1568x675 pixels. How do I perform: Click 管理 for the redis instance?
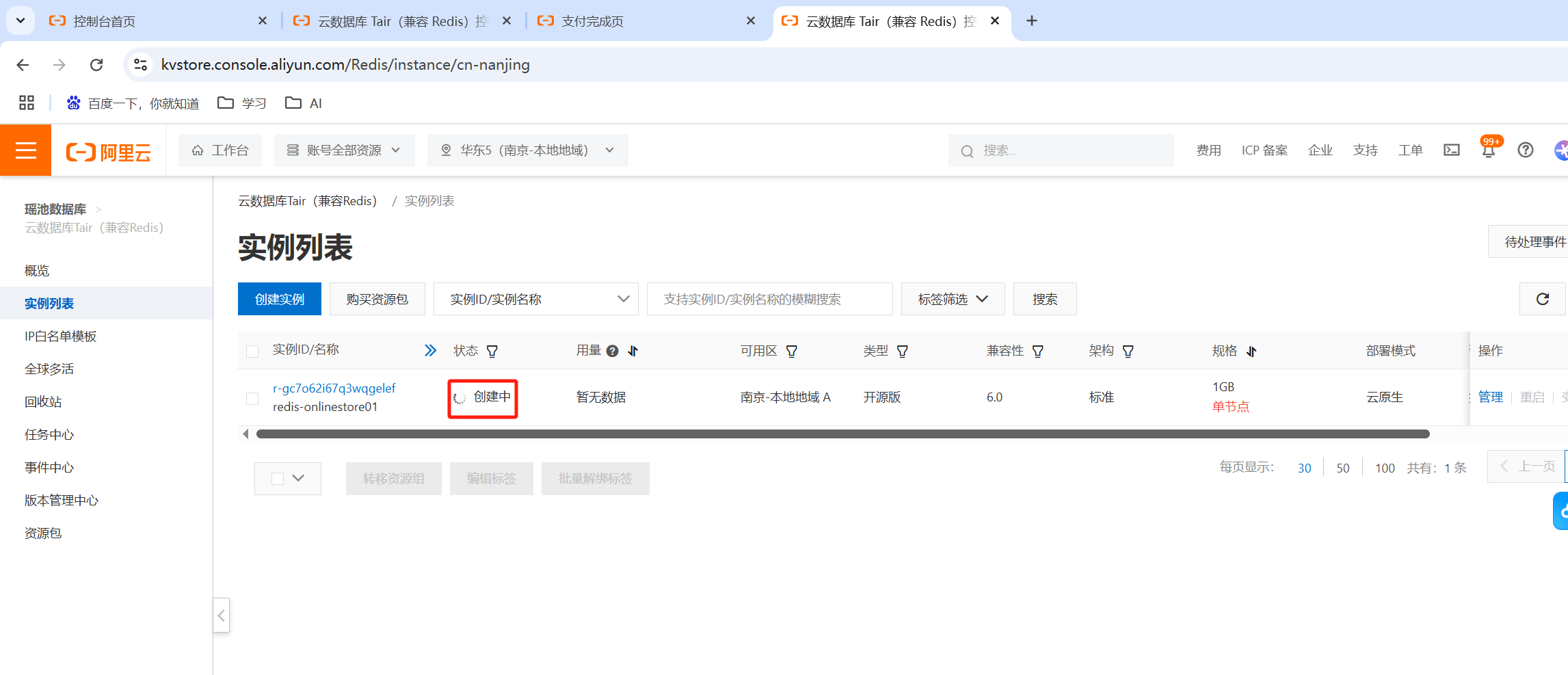coord(1491,397)
